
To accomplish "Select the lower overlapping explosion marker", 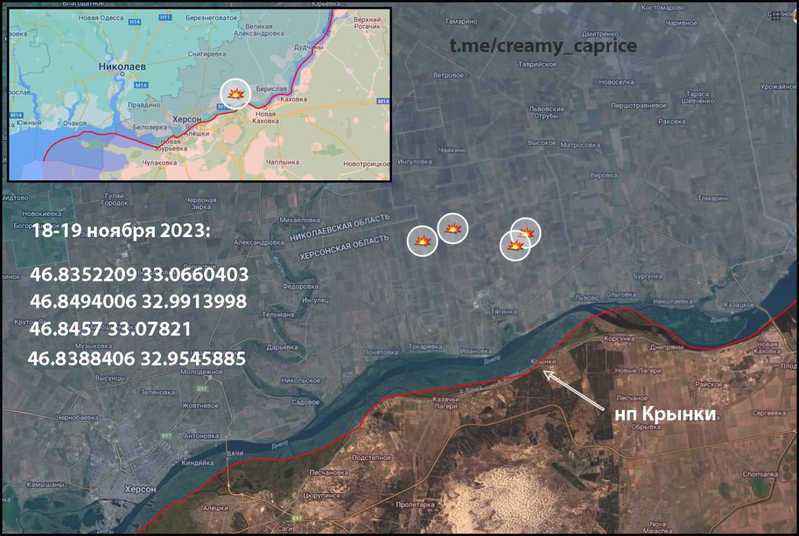I will click(514, 246).
